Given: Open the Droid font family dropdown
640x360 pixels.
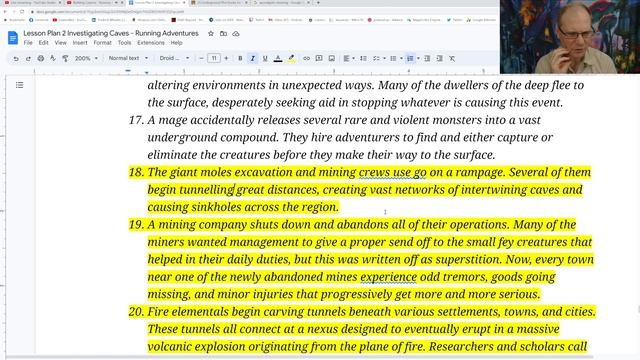Looking at the screenshot, I should (x=174, y=58).
